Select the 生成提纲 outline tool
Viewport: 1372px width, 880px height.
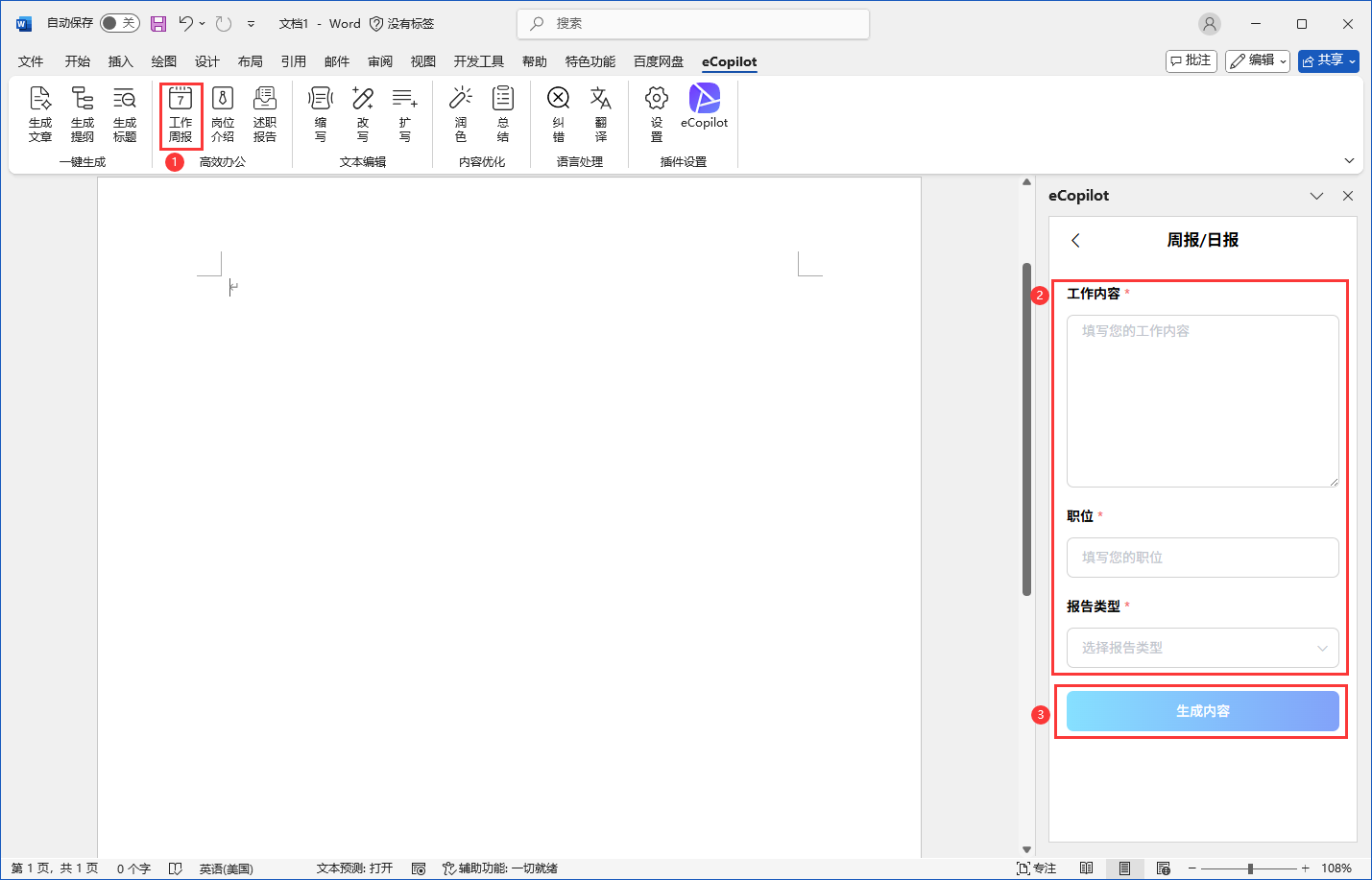83,113
